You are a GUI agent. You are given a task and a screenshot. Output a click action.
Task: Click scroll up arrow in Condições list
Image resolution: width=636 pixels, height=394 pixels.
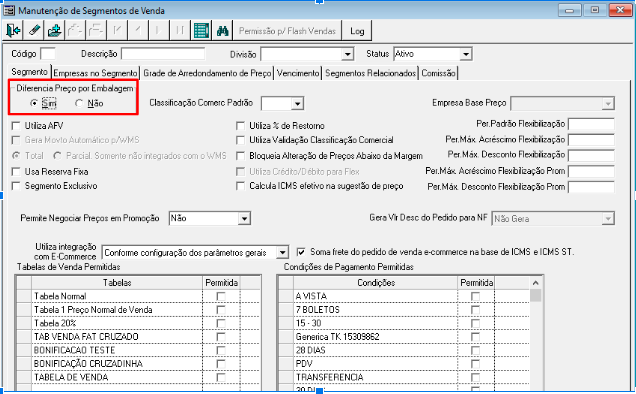point(535,283)
